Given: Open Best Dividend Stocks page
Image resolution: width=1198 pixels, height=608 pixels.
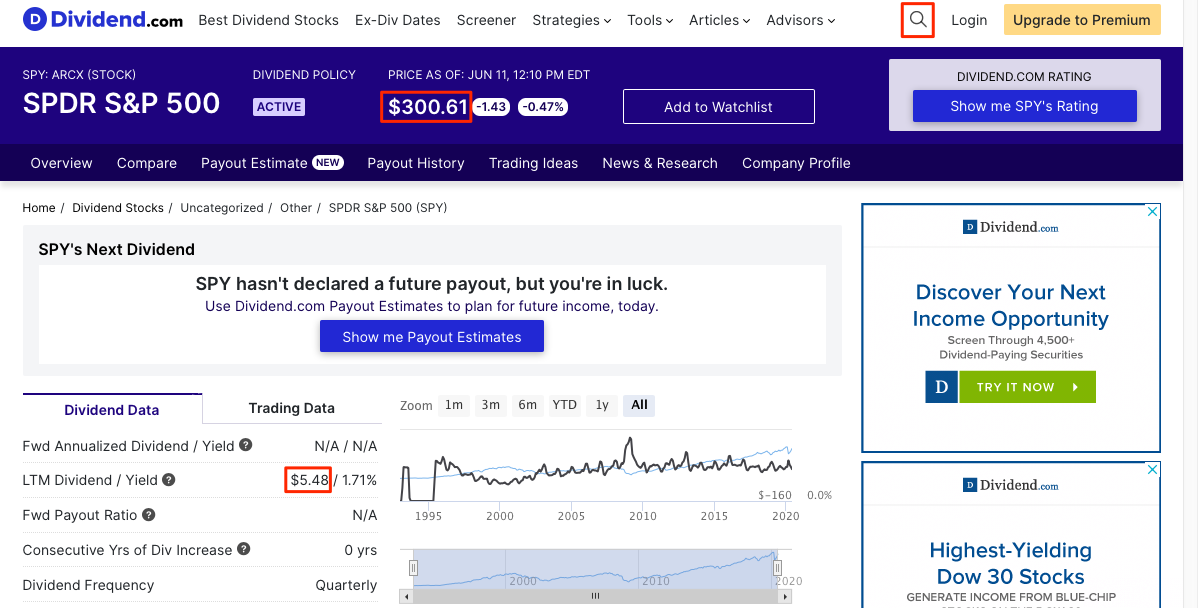Looking at the screenshot, I should click(x=268, y=21).
